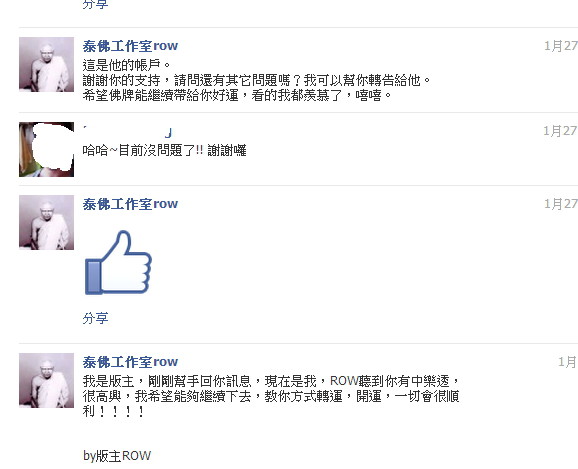
Task: Click the reply text 哈哈~目前沒問題了!! 謝謝囉
Action: pyautogui.click(x=164, y=150)
